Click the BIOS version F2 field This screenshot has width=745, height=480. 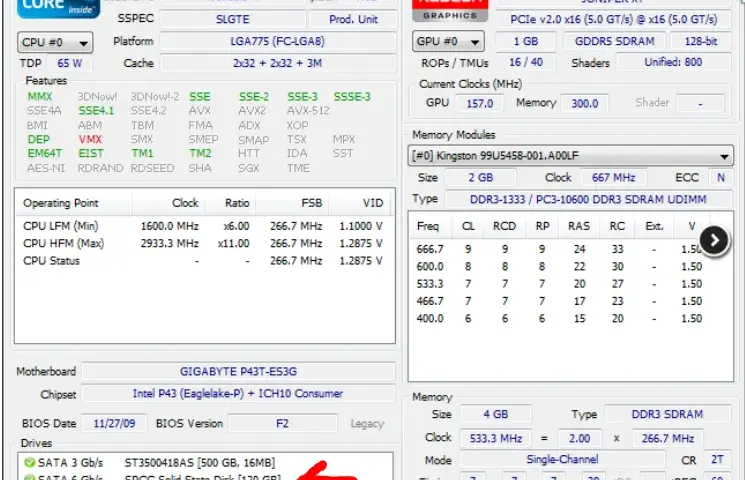tap(283, 423)
